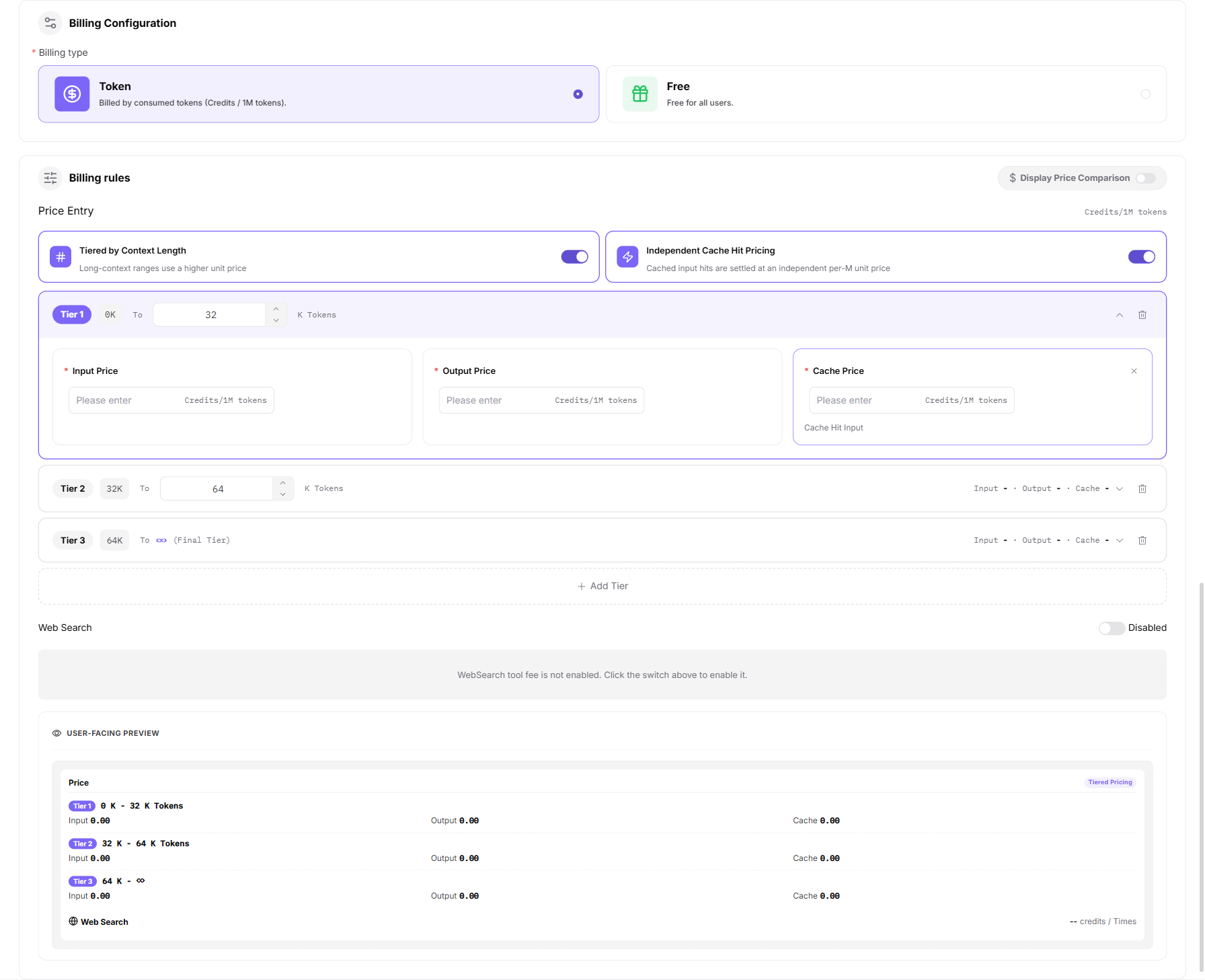The width and height of the screenshot is (1205, 980).
Task: Click the Tier 2 Input summary value
Action: pos(1005,489)
